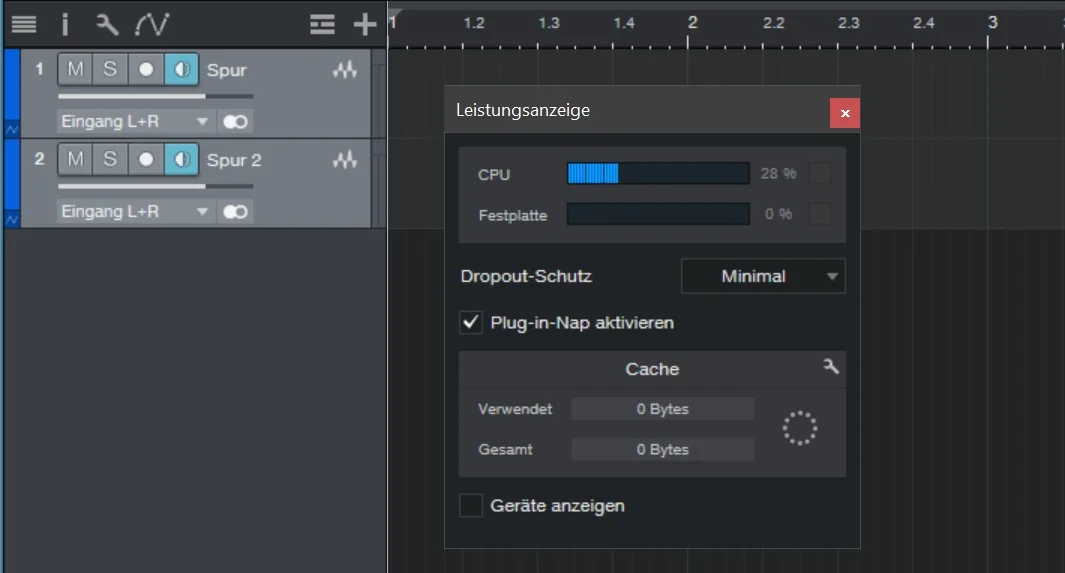Open the track layout list icon
This screenshot has width=1065, height=573.
coord(322,25)
